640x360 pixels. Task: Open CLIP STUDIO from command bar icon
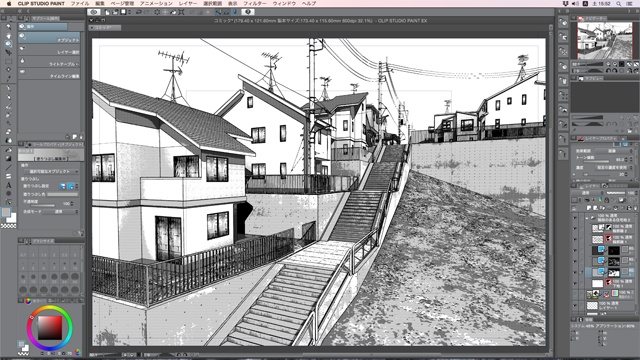coord(94,12)
